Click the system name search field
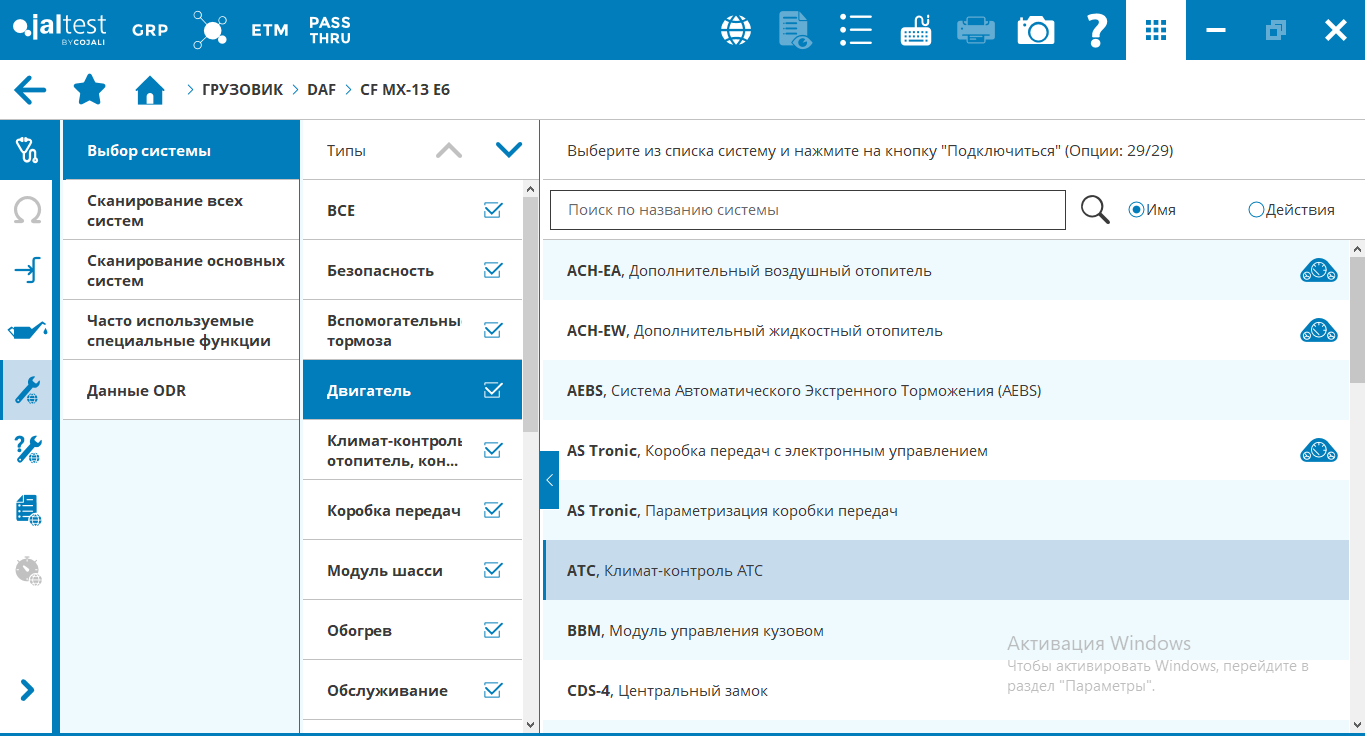Screen dimensions: 1365x736 [x=807, y=210]
